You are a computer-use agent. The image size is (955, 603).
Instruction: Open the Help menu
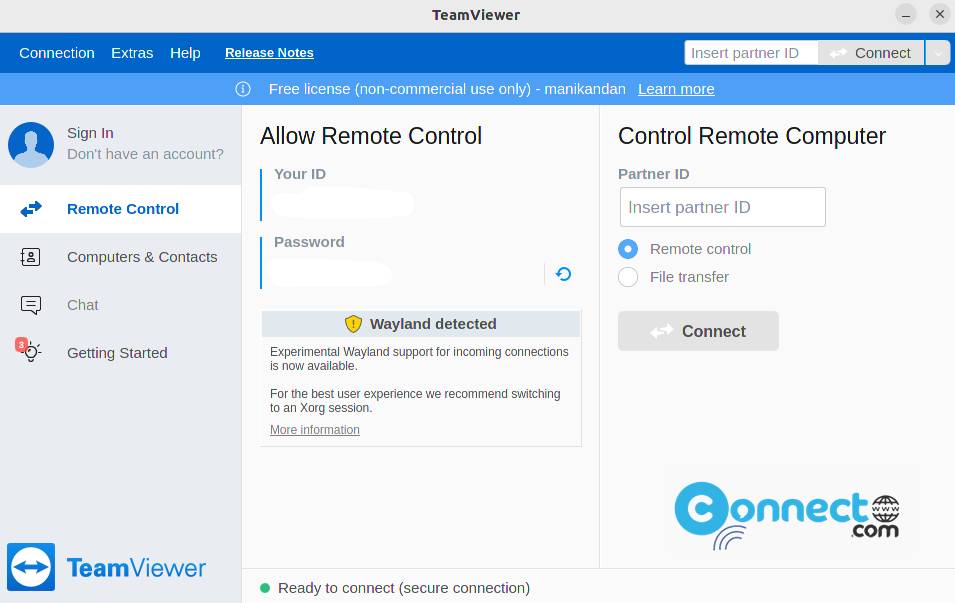pyautogui.click(x=185, y=53)
